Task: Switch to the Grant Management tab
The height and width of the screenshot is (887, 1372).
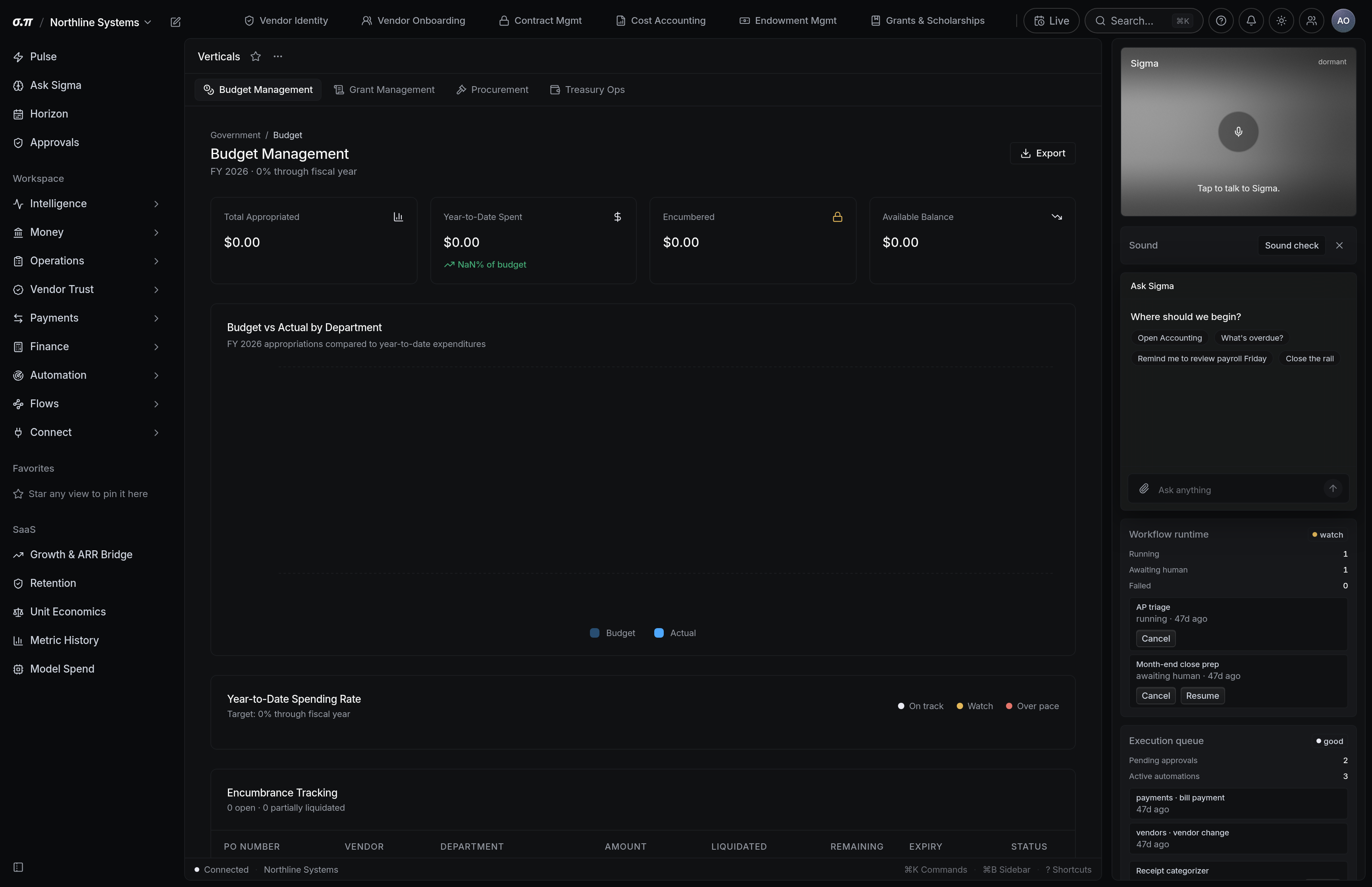Action: pyautogui.click(x=384, y=90)
